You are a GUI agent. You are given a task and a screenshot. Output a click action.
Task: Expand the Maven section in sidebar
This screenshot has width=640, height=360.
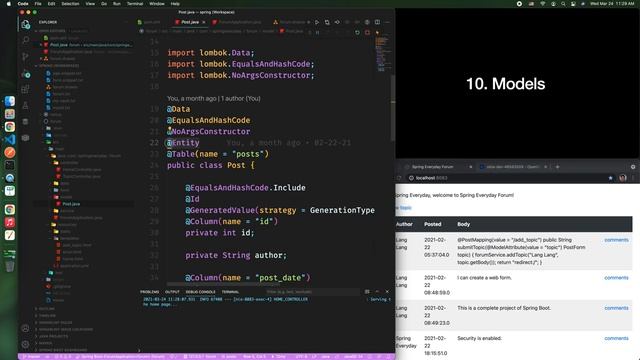pyautogui.click(x=45, y=343)
